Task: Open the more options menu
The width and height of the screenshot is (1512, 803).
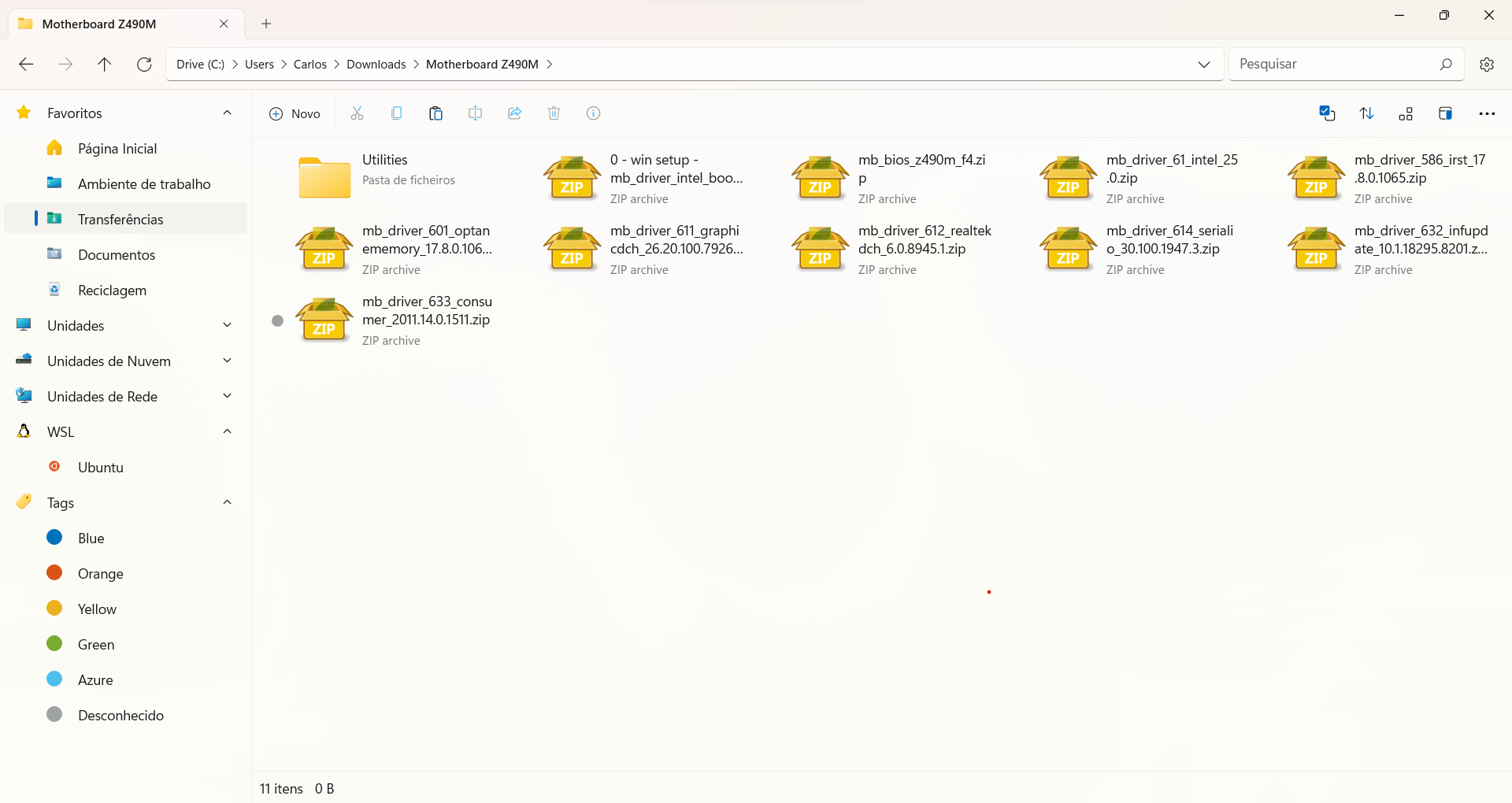Action: (x=1488, y=113)
